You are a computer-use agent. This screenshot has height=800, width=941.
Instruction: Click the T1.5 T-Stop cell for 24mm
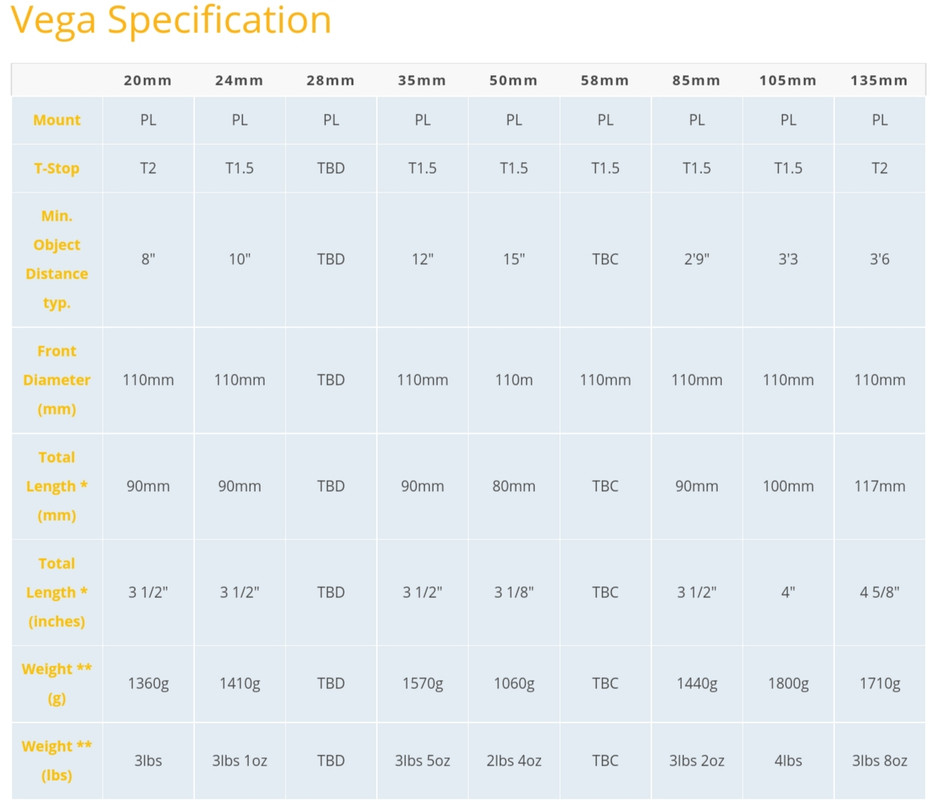point(239,168)
